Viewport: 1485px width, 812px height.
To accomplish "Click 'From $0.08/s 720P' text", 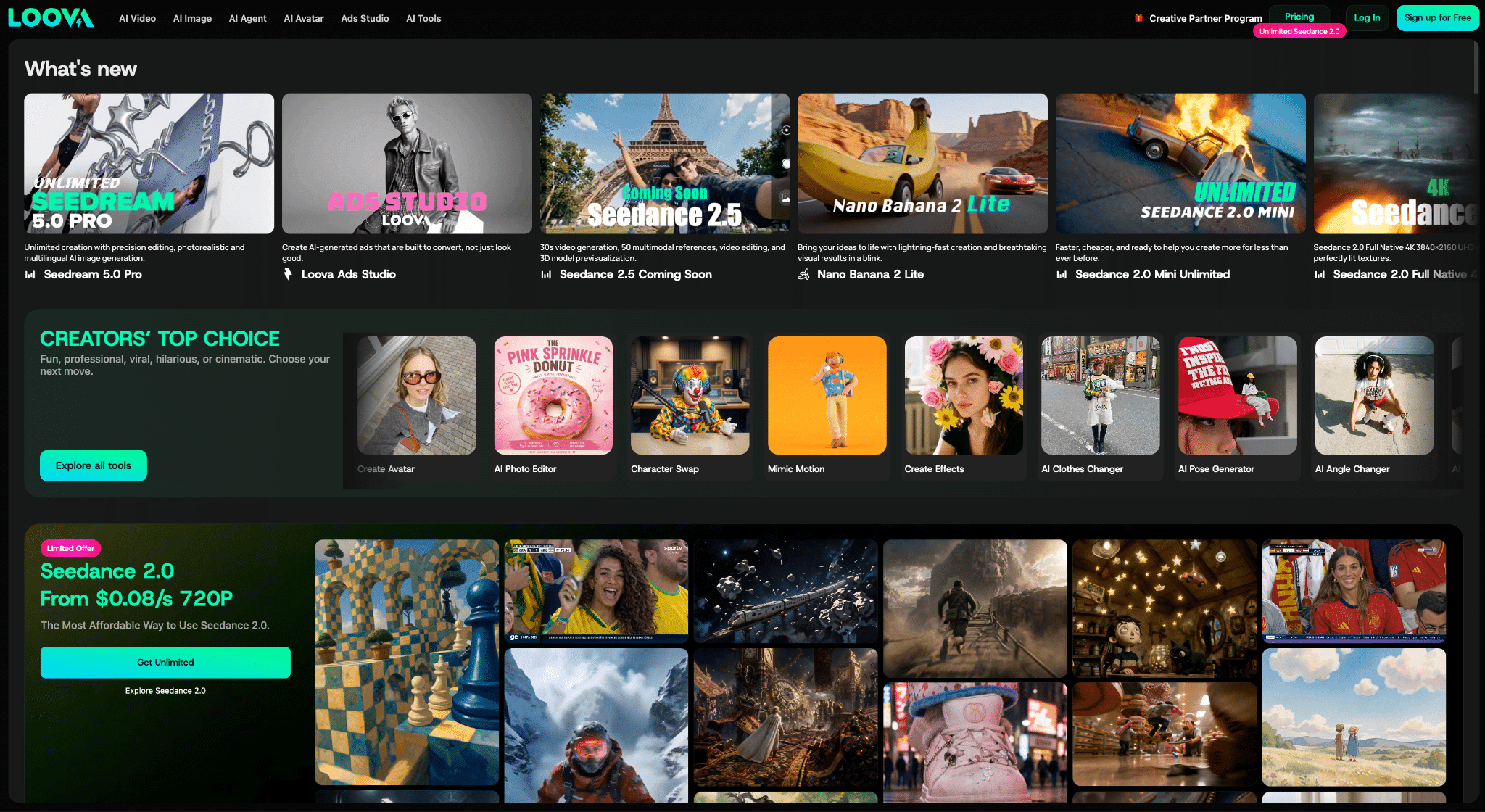I will [x=136, y=599].
